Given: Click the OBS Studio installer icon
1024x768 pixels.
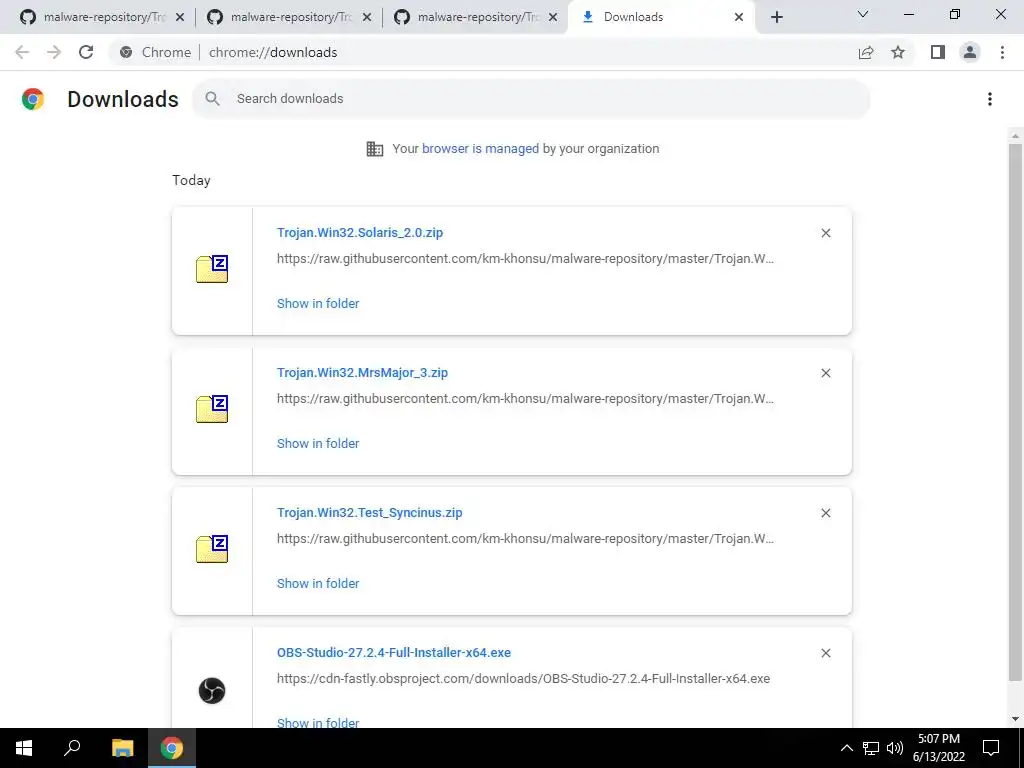Looking at the screenshot, I should [212, 690].
